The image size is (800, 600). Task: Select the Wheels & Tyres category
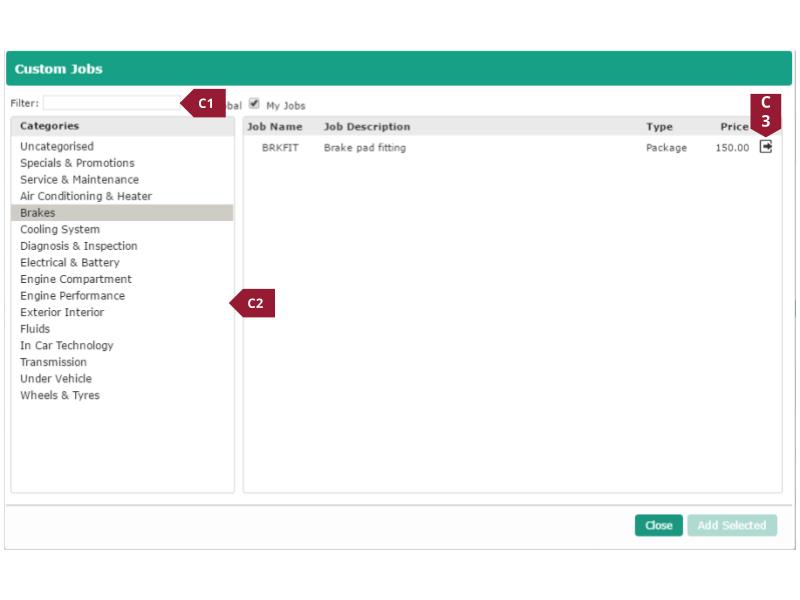point(60,395)
